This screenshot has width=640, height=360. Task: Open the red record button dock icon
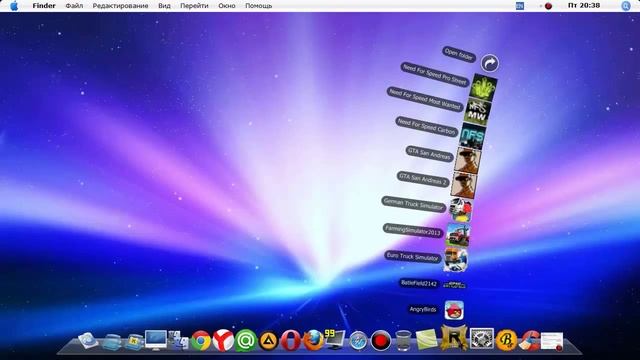pyautogui.click(x=381, y=341)
